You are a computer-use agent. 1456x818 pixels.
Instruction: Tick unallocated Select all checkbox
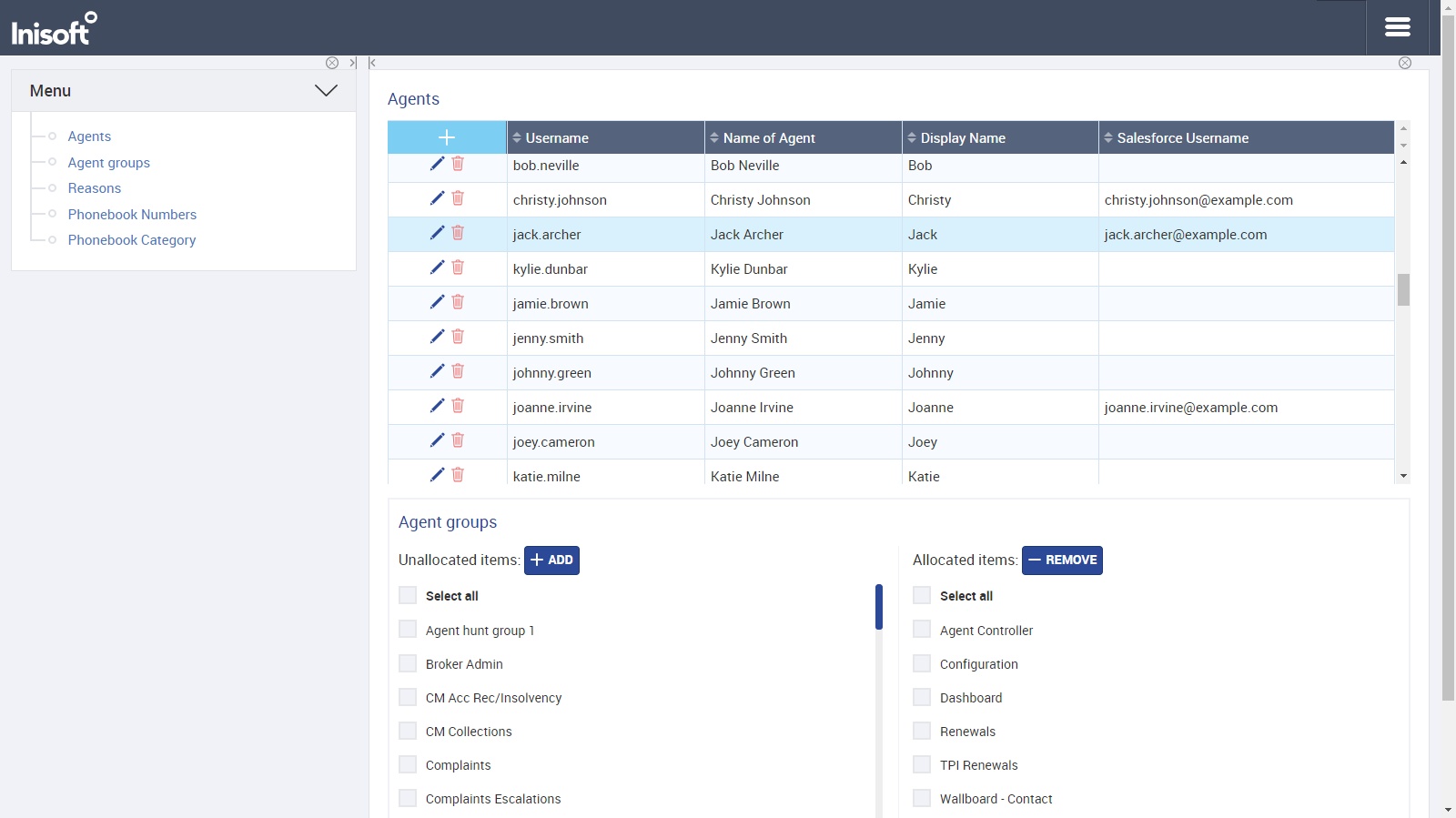408,595
